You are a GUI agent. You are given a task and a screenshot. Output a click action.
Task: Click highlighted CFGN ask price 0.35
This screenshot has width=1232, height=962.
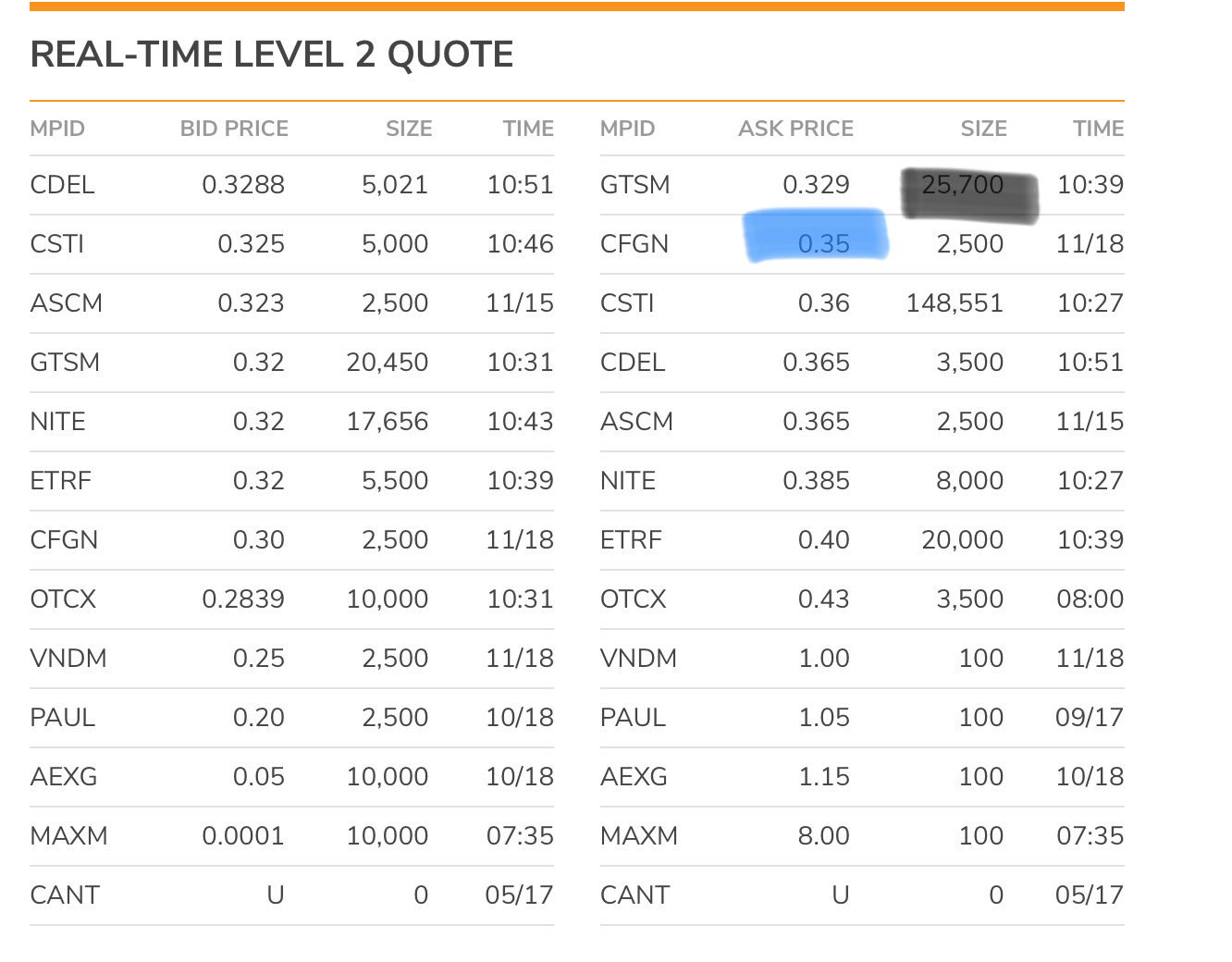[823, 244]
